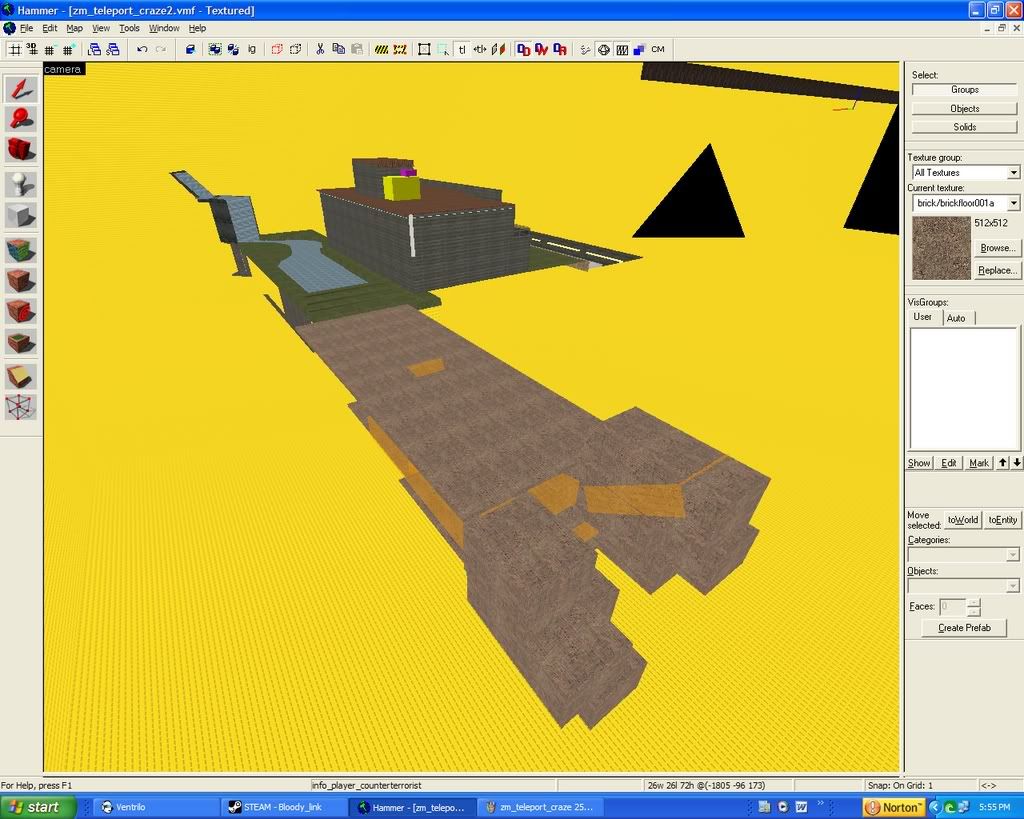Open Ventrilo from the taskbar

pyautogui.click(x=150, y=807)
